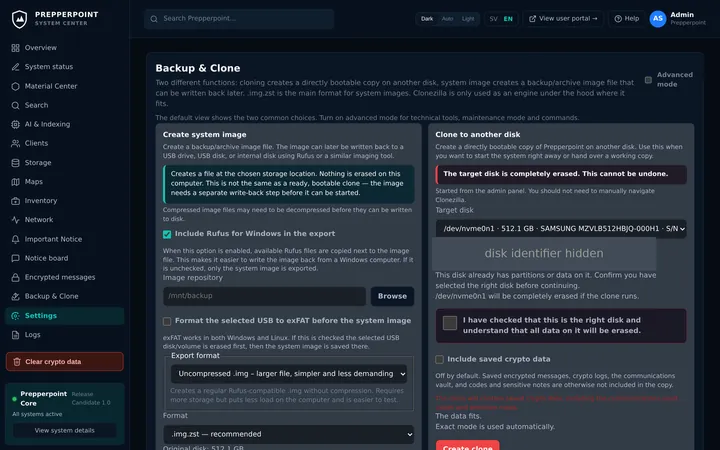Click the System status pencil icon
Image resolution: width=720 pixels, height=450 pixels.
pyautogui.click(x=15, y=67)
